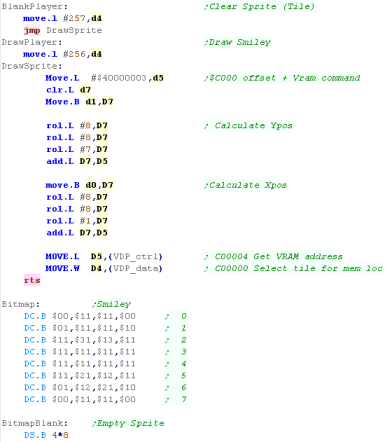Click the rts instruction
This screenshot has height=442, width=385.
click(x=32, y=280)
